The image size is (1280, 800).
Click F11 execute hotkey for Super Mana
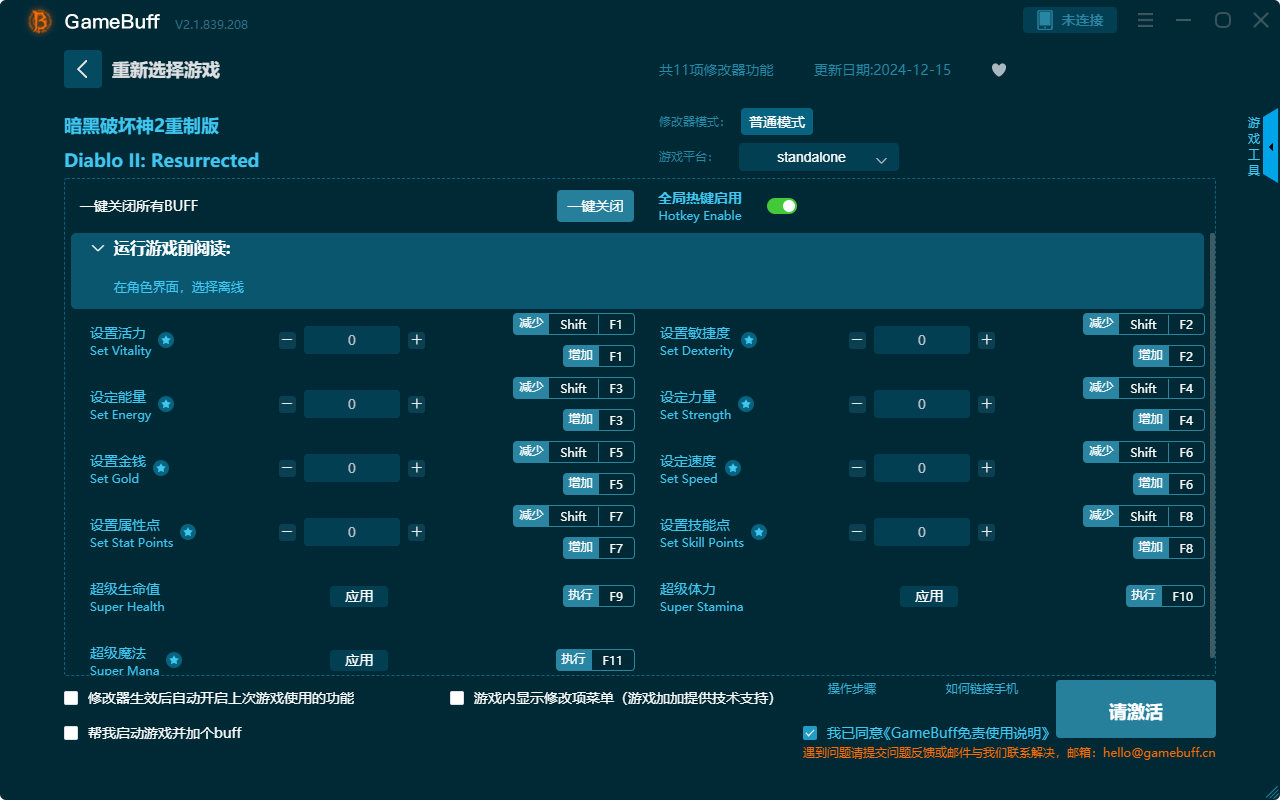(x=596, y=660)
